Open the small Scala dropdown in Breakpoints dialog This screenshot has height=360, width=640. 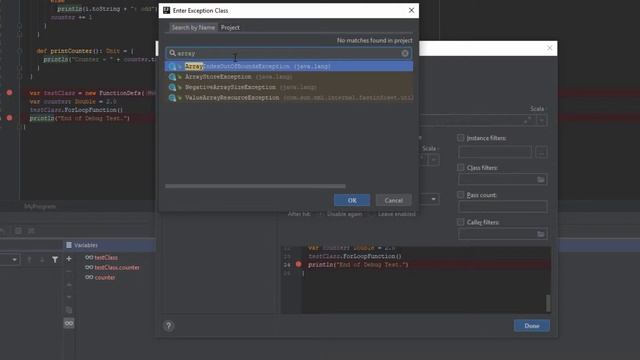(433, 160)
